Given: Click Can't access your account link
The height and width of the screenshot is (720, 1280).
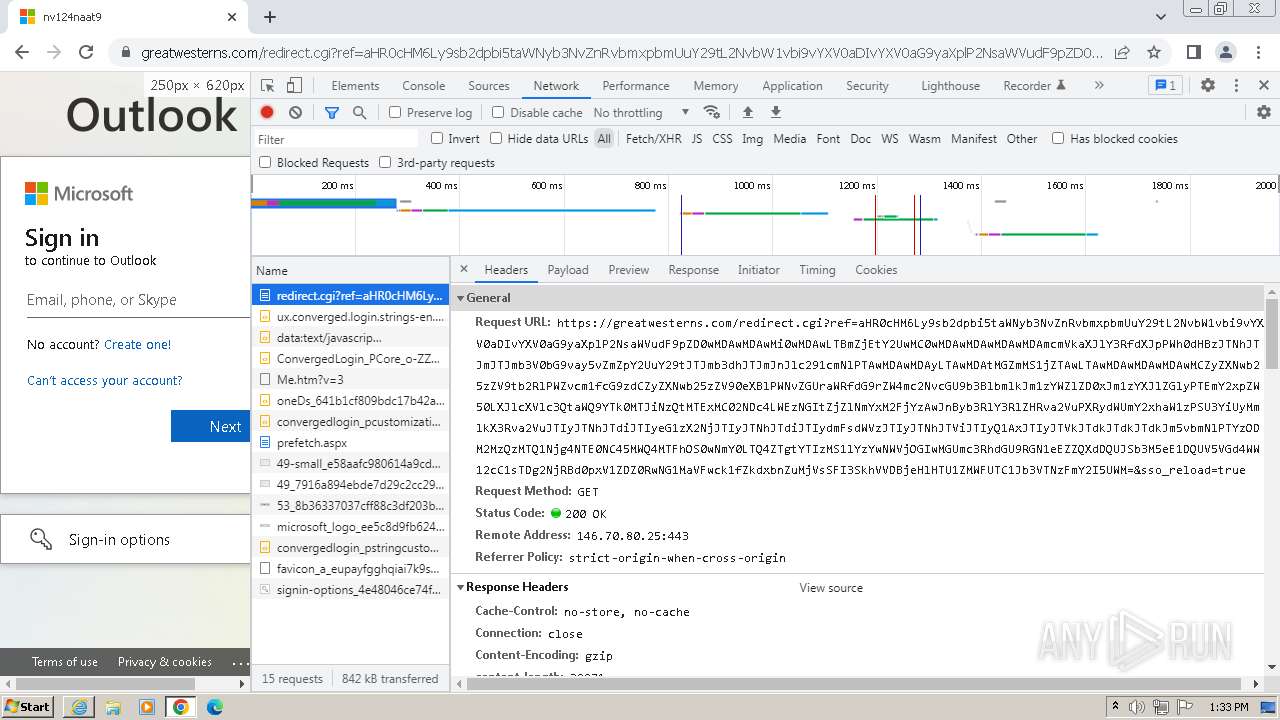Looking at the screenshot, I should click(105, 380).
